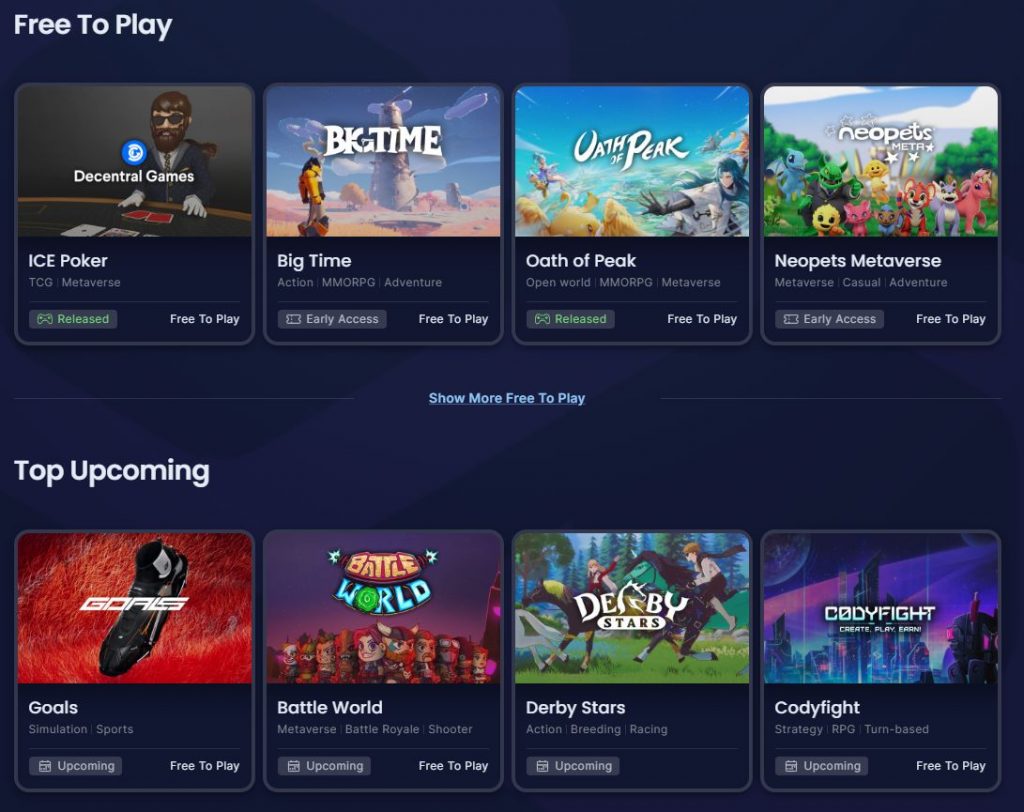The image size is (1024, 812).
Task: Click the ticket icon on Big Time's Early Access badge
Action: coord(294,319)
